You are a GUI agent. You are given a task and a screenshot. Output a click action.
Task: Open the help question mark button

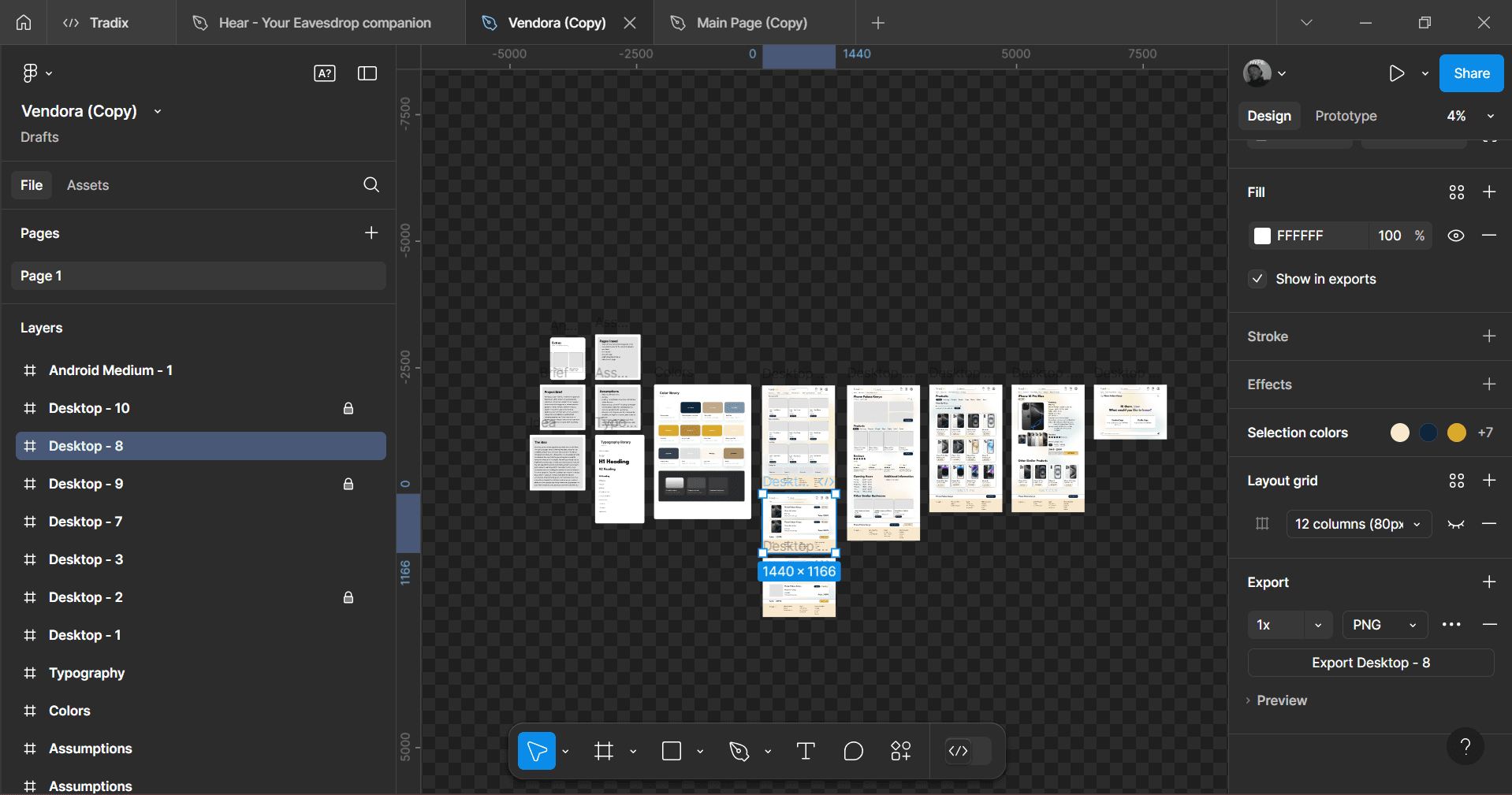point(1465,746)
